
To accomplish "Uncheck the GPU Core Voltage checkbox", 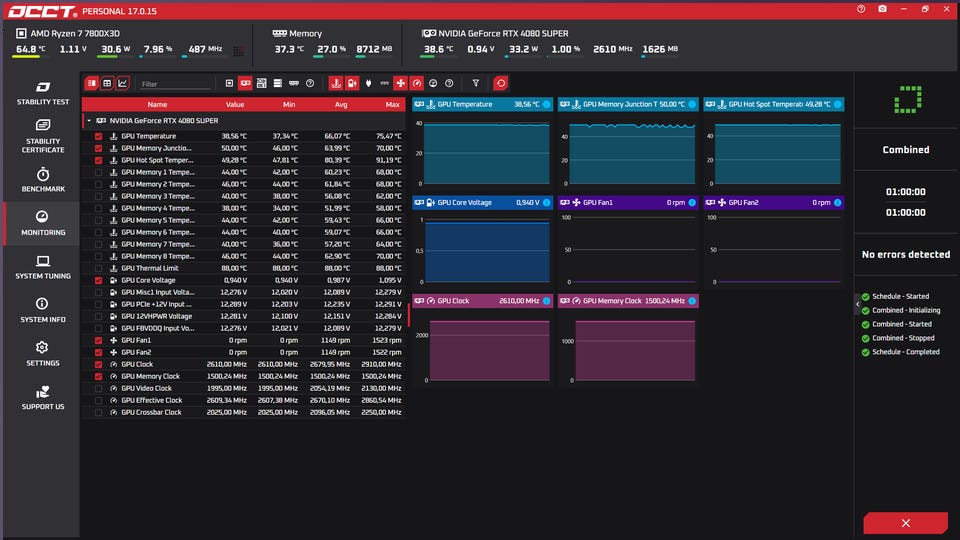I will point(98,280).
